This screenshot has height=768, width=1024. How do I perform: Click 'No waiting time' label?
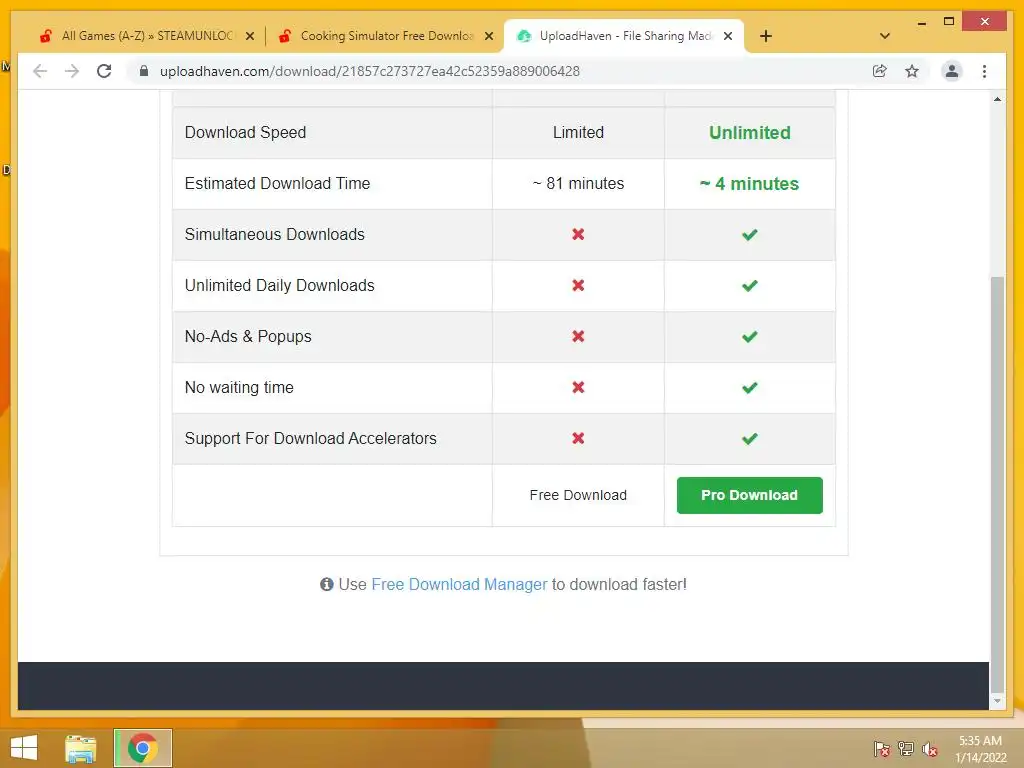pyautogui.click(x=239, y=387)
